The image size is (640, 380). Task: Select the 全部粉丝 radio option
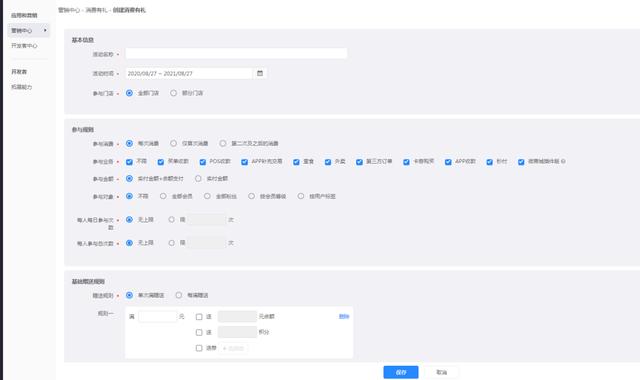coord(207,196)
